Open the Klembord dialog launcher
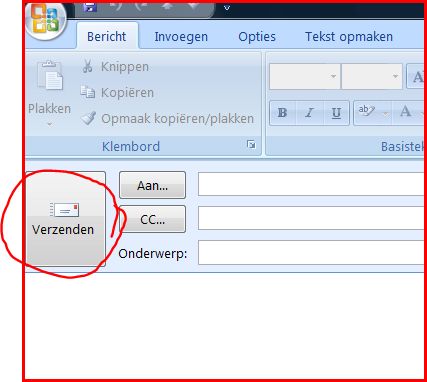Screen dimensions: 427x382 [x=251, y=144]
